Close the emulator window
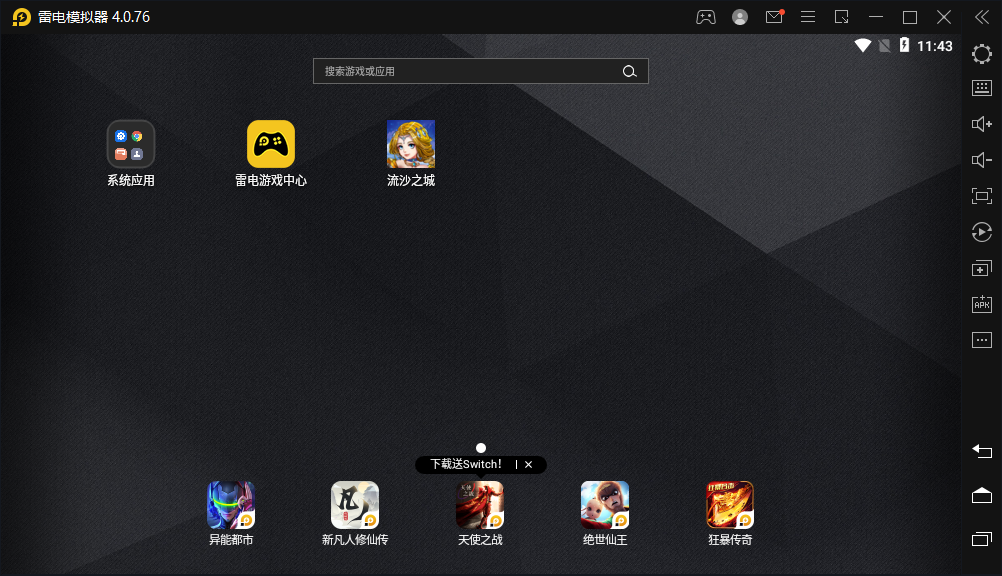 [x=944, y=17]
